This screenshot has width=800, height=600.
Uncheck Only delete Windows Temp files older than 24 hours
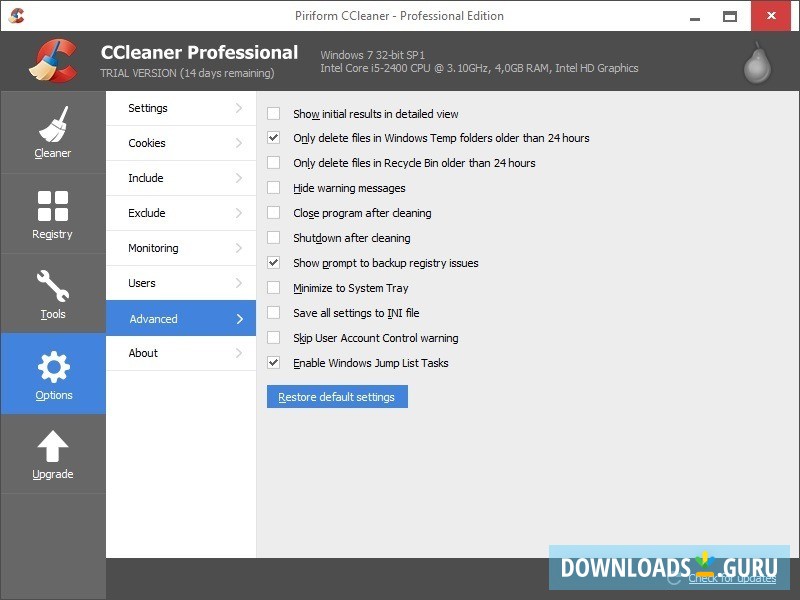273,138
